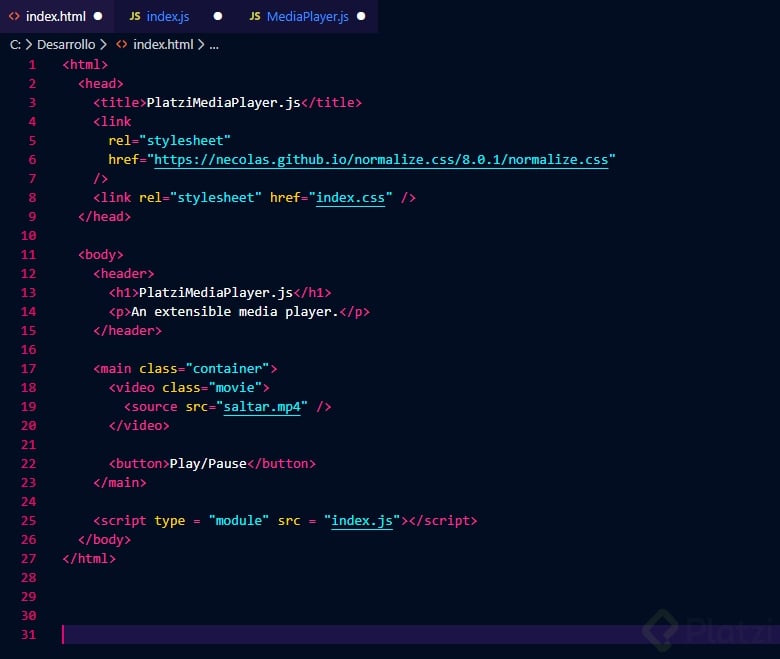Click unsaved dot on index.js tab

pos(217,16)
